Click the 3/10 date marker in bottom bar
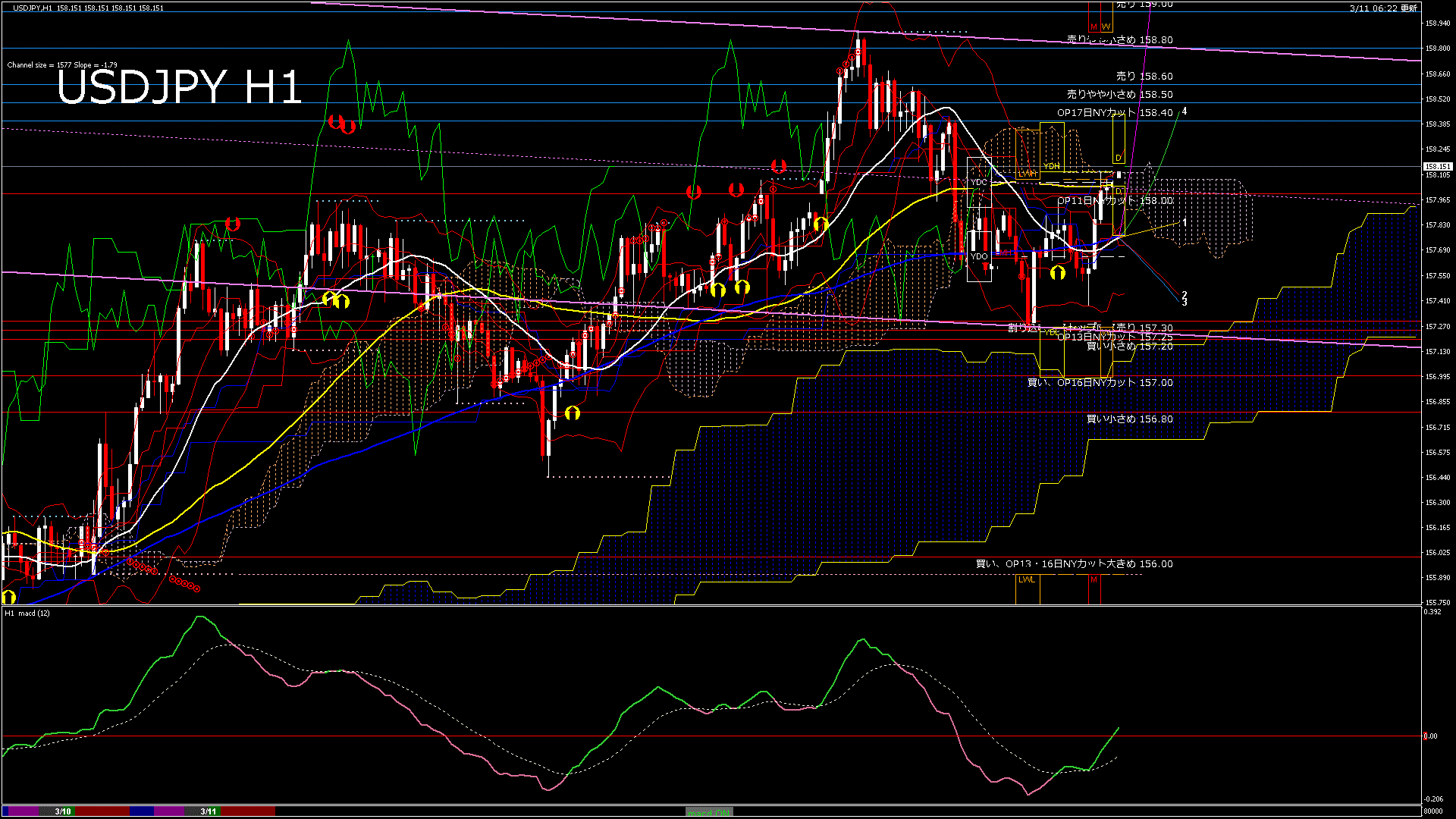 click(x=63, y=811)
